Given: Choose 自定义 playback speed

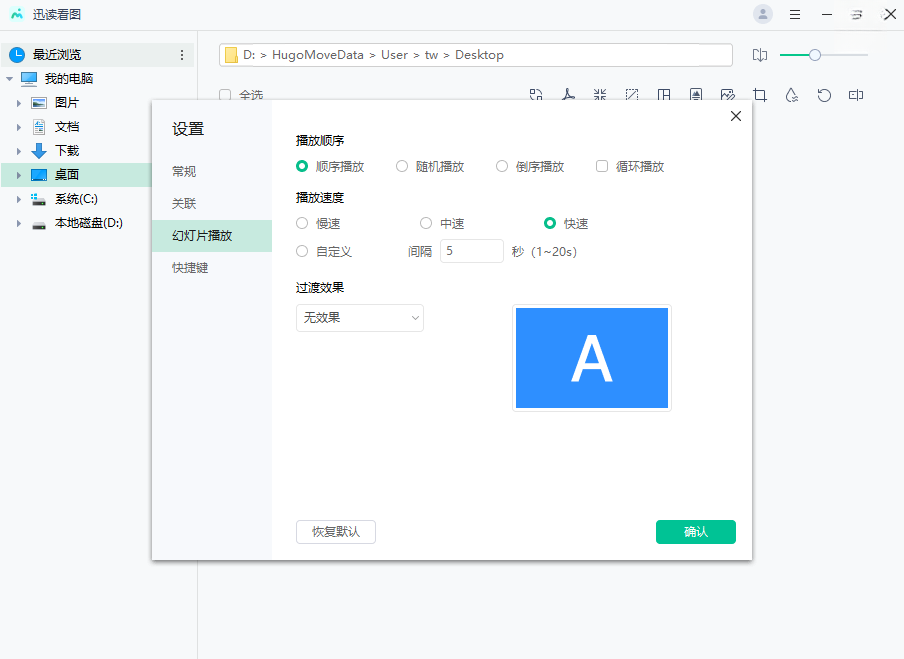Looking at the screenshot, I should 302,251.
